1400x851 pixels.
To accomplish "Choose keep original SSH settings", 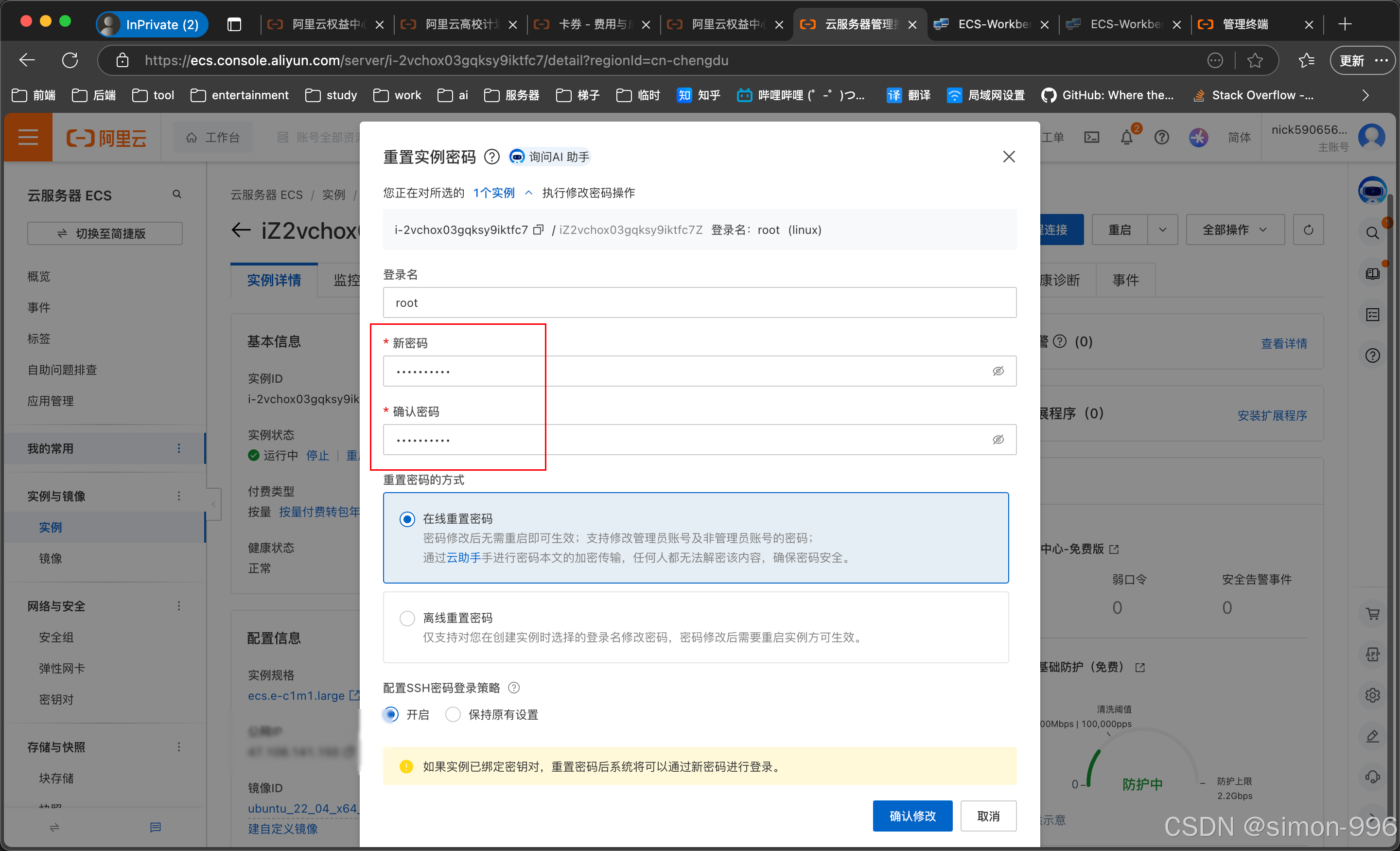I will click(x=452, y=714).
